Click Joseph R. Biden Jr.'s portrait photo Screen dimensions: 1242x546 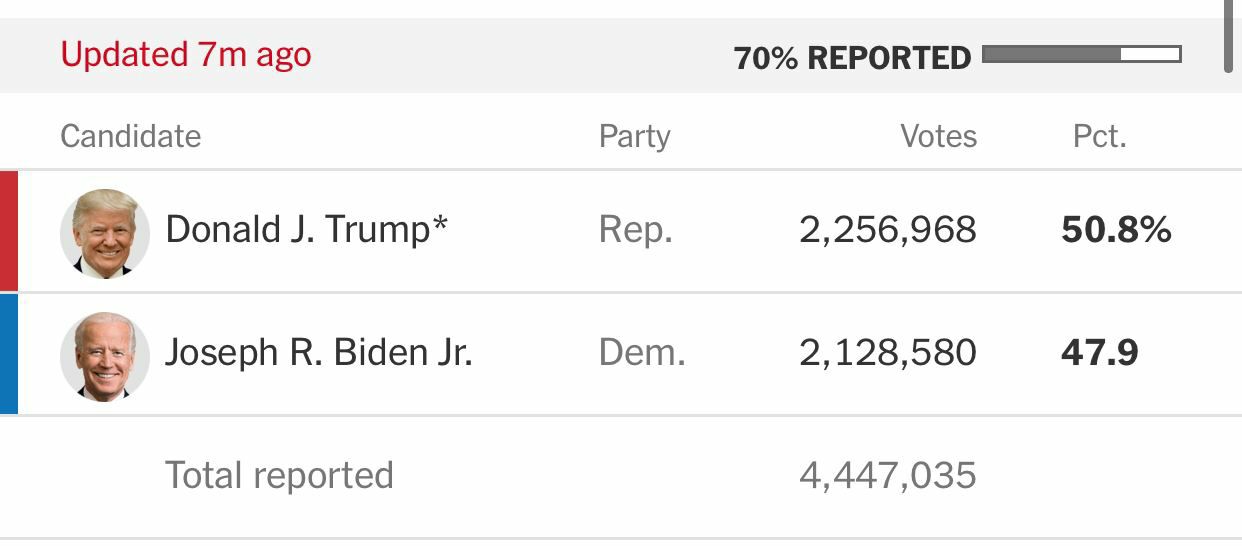pyautogui.click(x=105, y=356)
